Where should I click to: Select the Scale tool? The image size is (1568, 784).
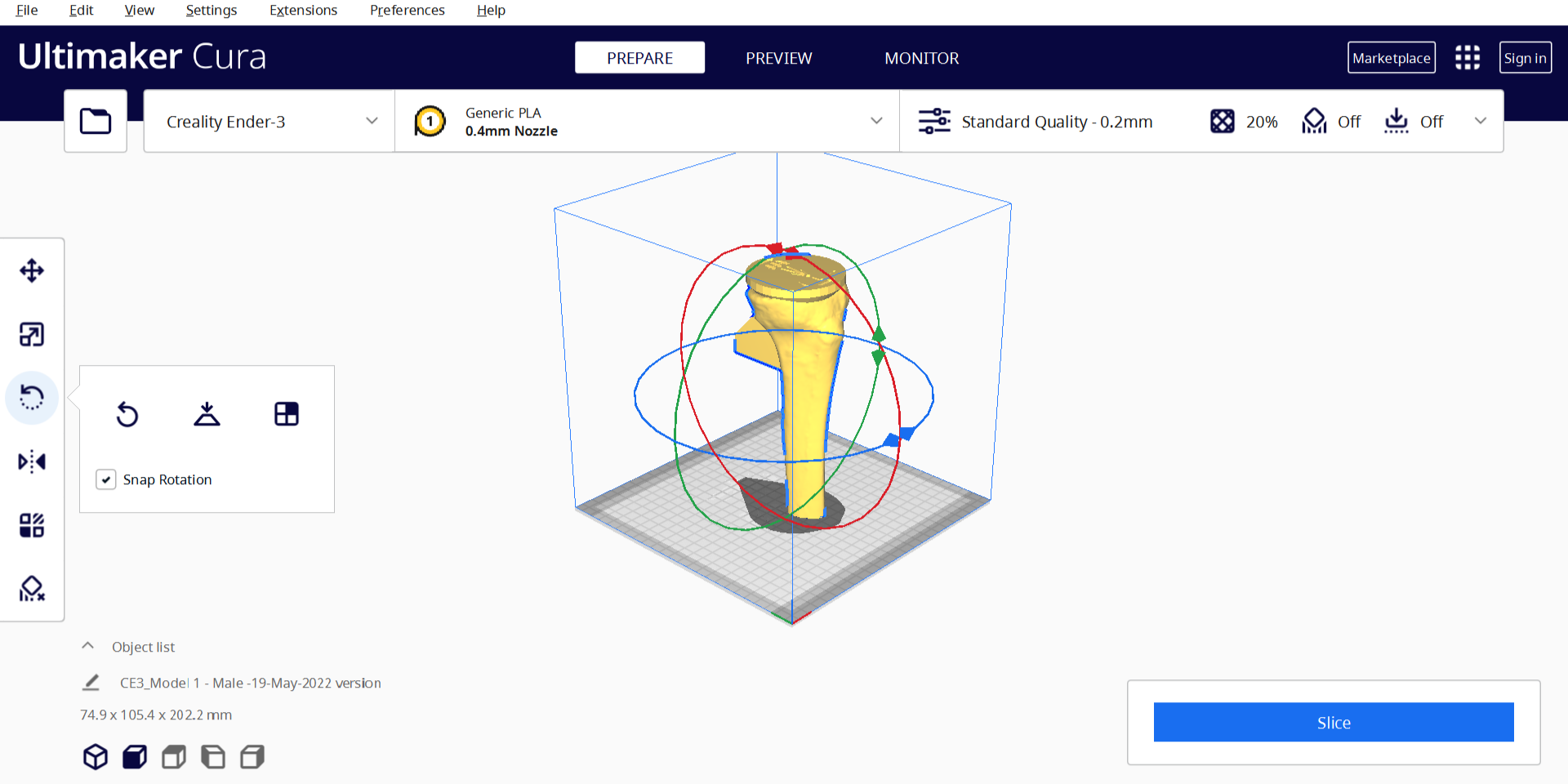click(32, 334)
